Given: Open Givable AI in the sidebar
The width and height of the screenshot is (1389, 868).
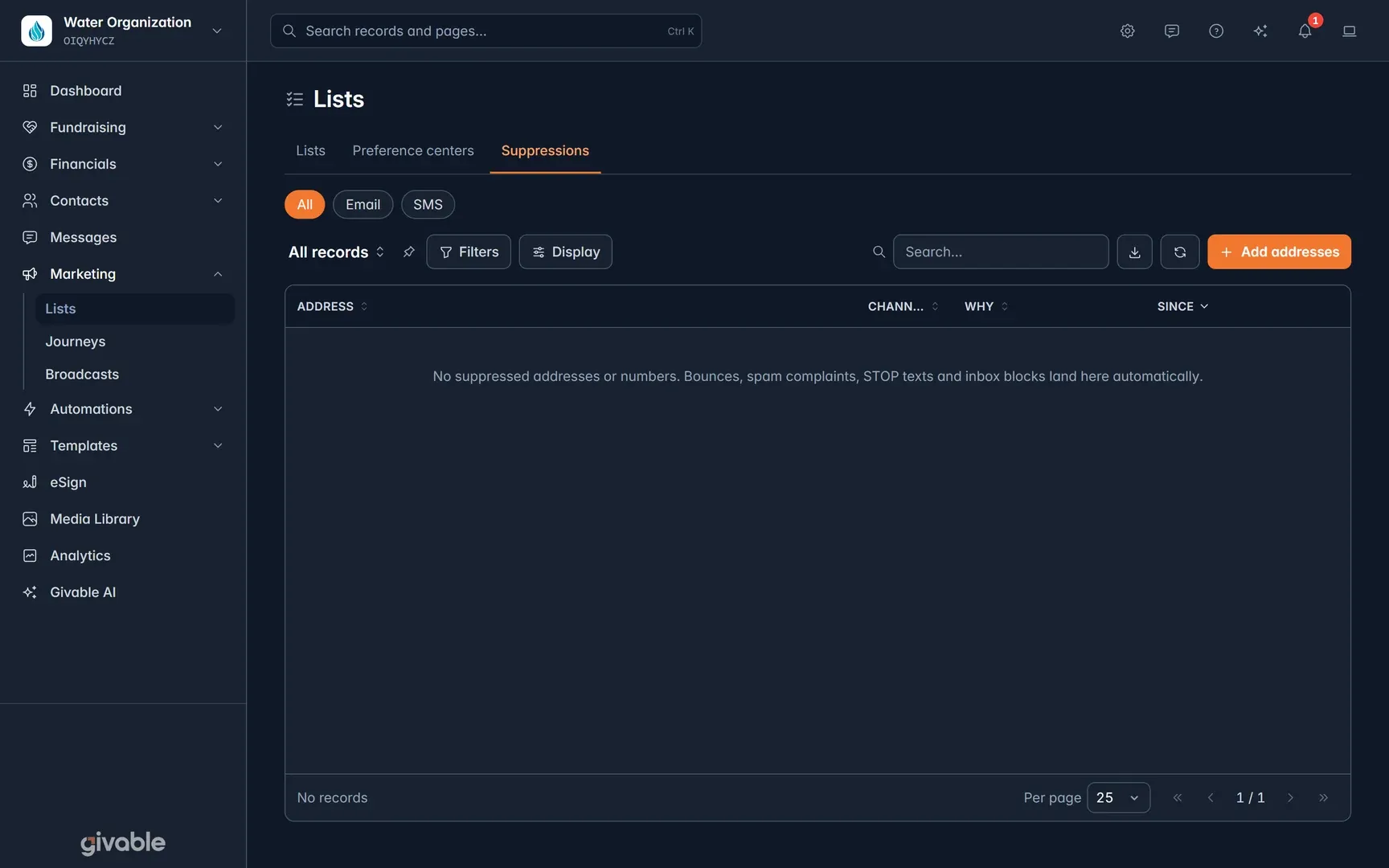Looking at the screenshot, I should pos(83,592).
